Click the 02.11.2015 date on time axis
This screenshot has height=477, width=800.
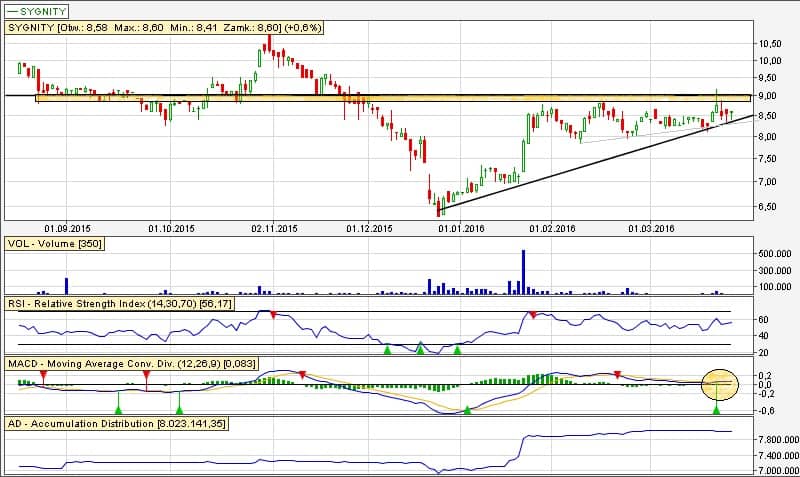click(274, 228)
